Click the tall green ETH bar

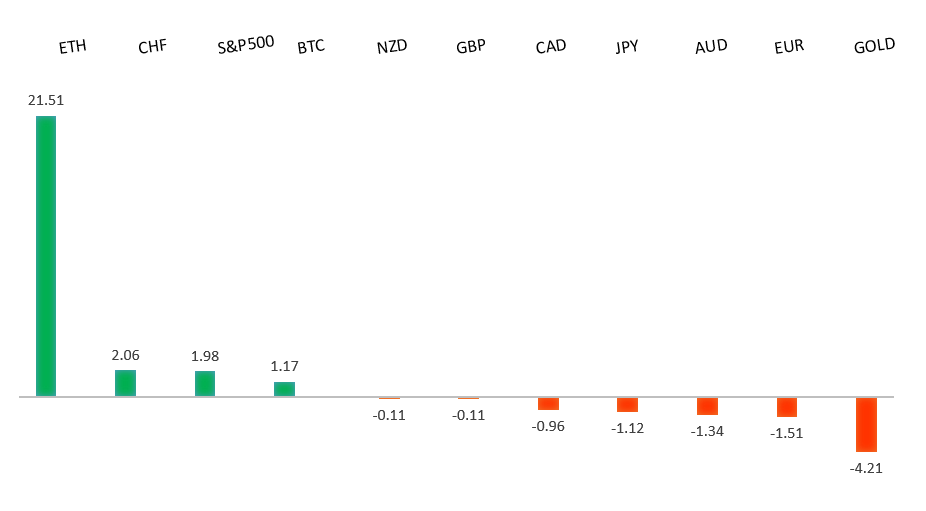(x=46, y=256)
